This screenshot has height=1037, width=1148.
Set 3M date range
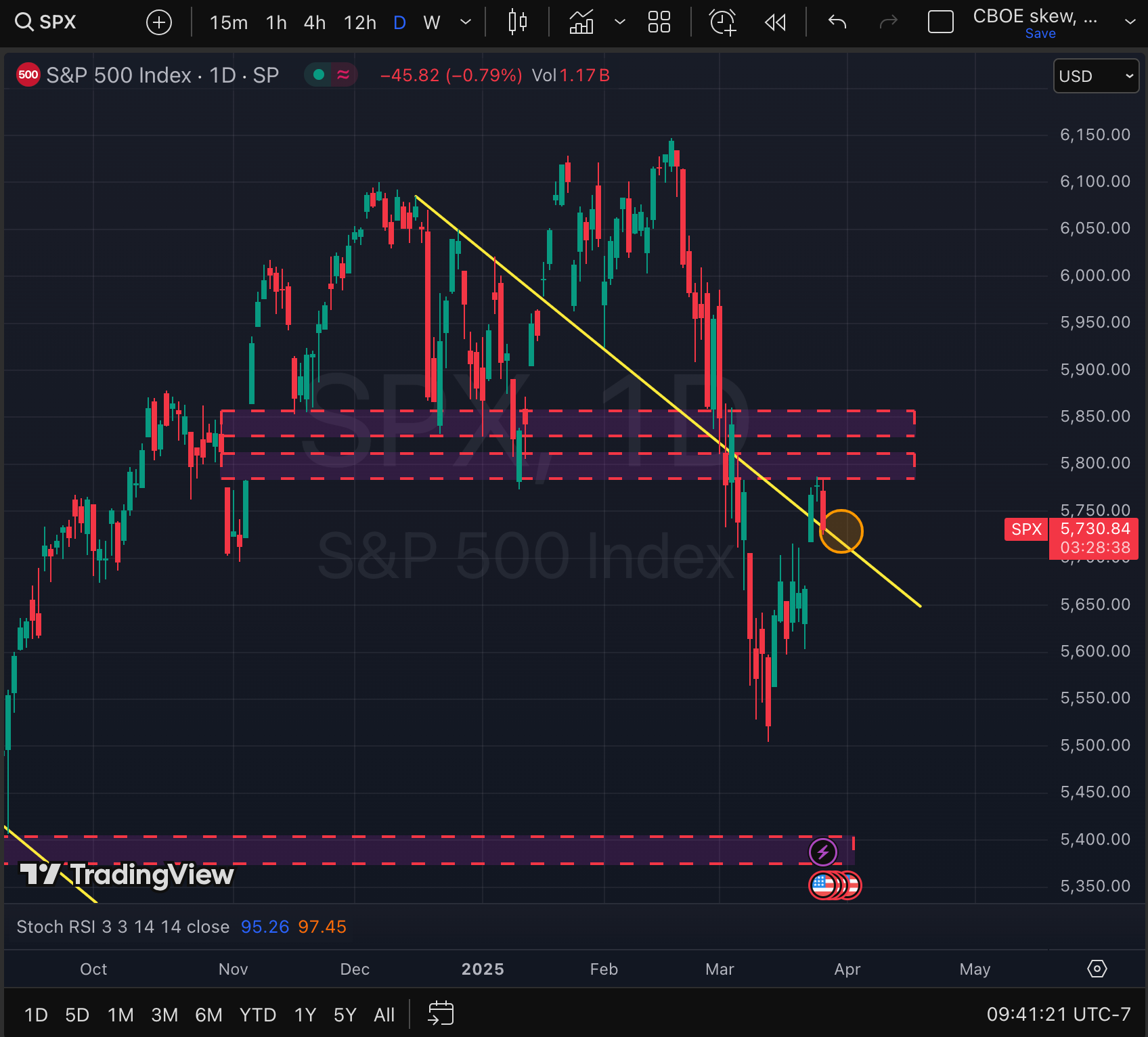164,1015
